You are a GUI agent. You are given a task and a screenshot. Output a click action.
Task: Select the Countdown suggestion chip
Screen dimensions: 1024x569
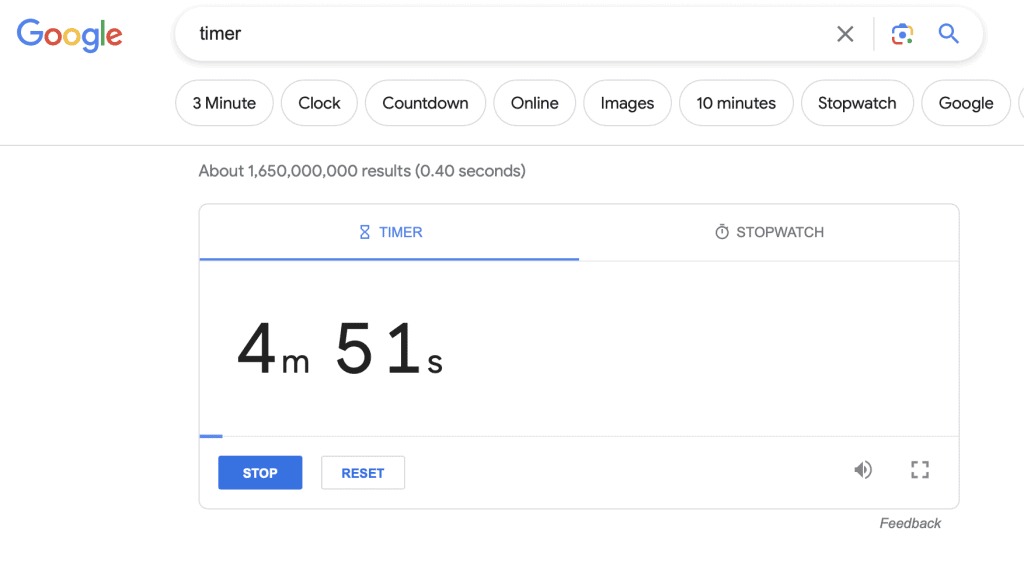(x=425, y=103)
